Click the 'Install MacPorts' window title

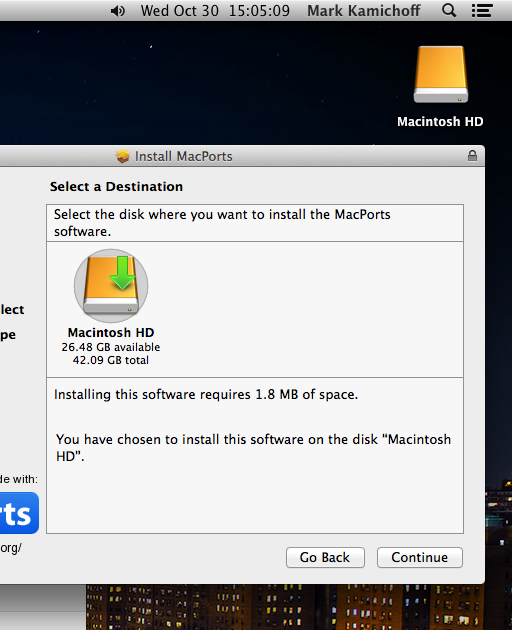184,156
